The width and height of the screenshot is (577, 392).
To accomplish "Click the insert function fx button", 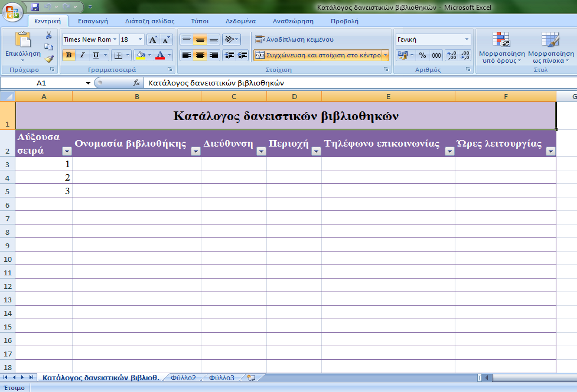I will [136, 83].
